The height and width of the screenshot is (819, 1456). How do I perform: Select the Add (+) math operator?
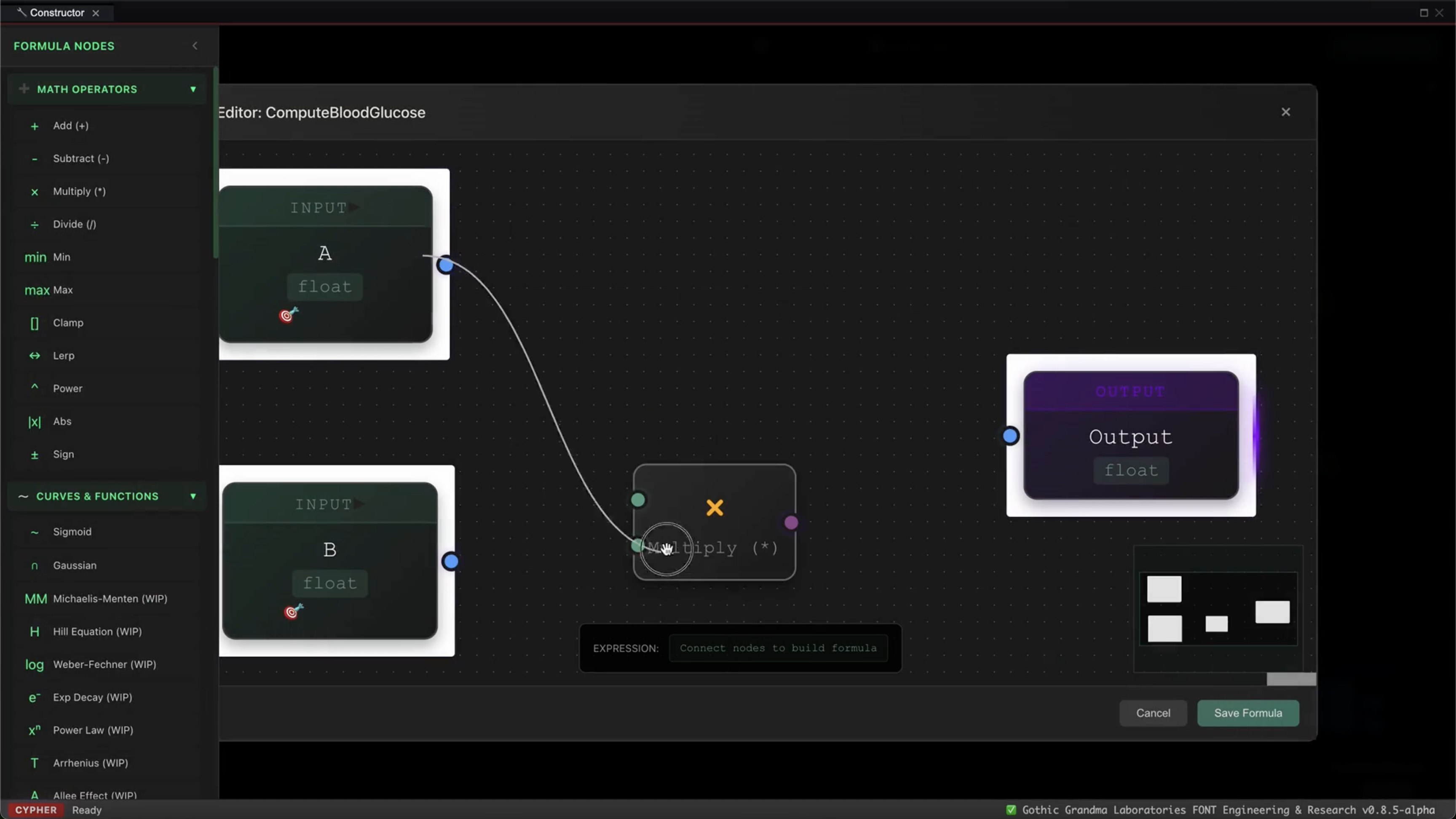click(x=70, y=126)
